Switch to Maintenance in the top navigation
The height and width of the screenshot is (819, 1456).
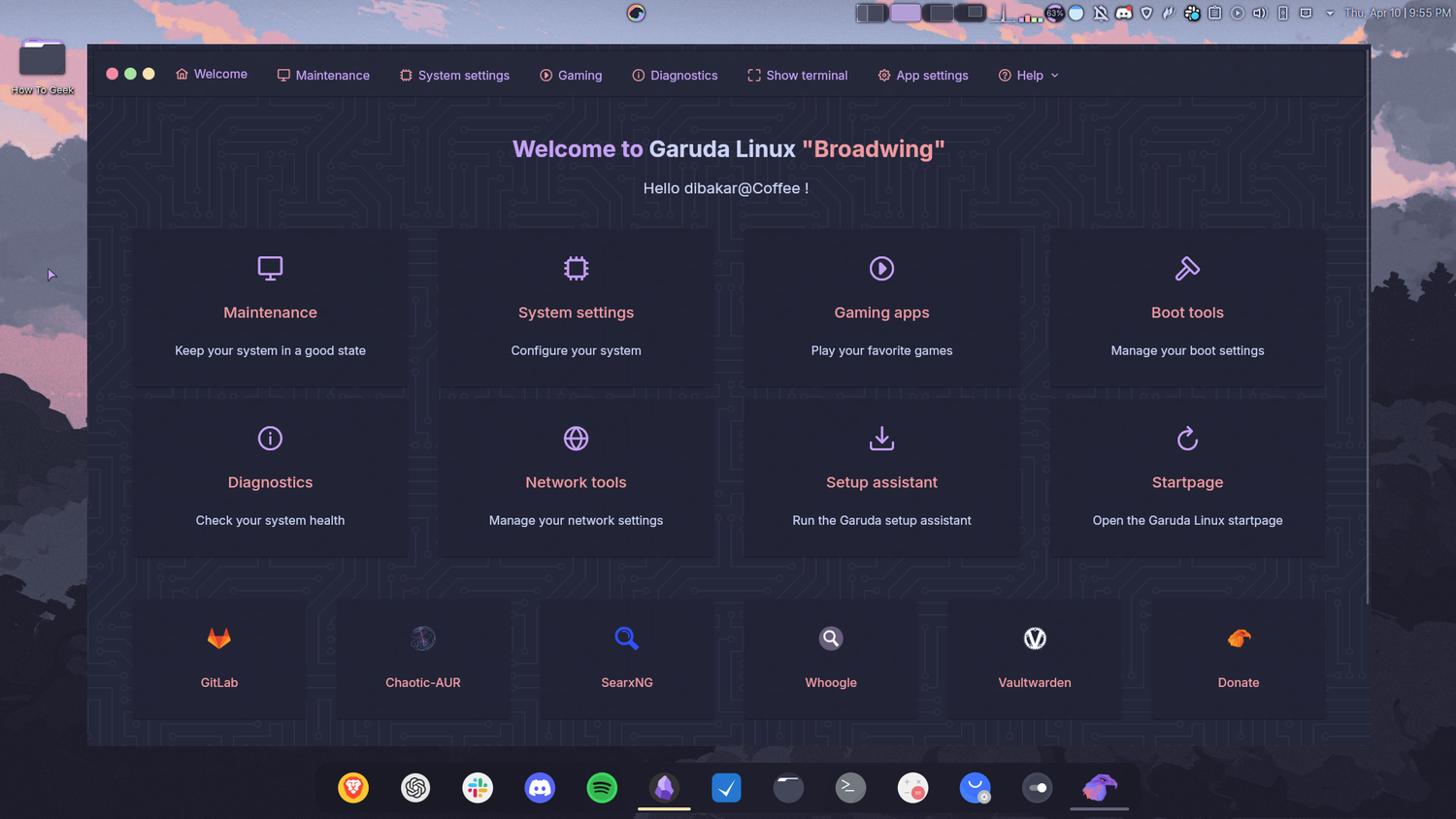323,75
